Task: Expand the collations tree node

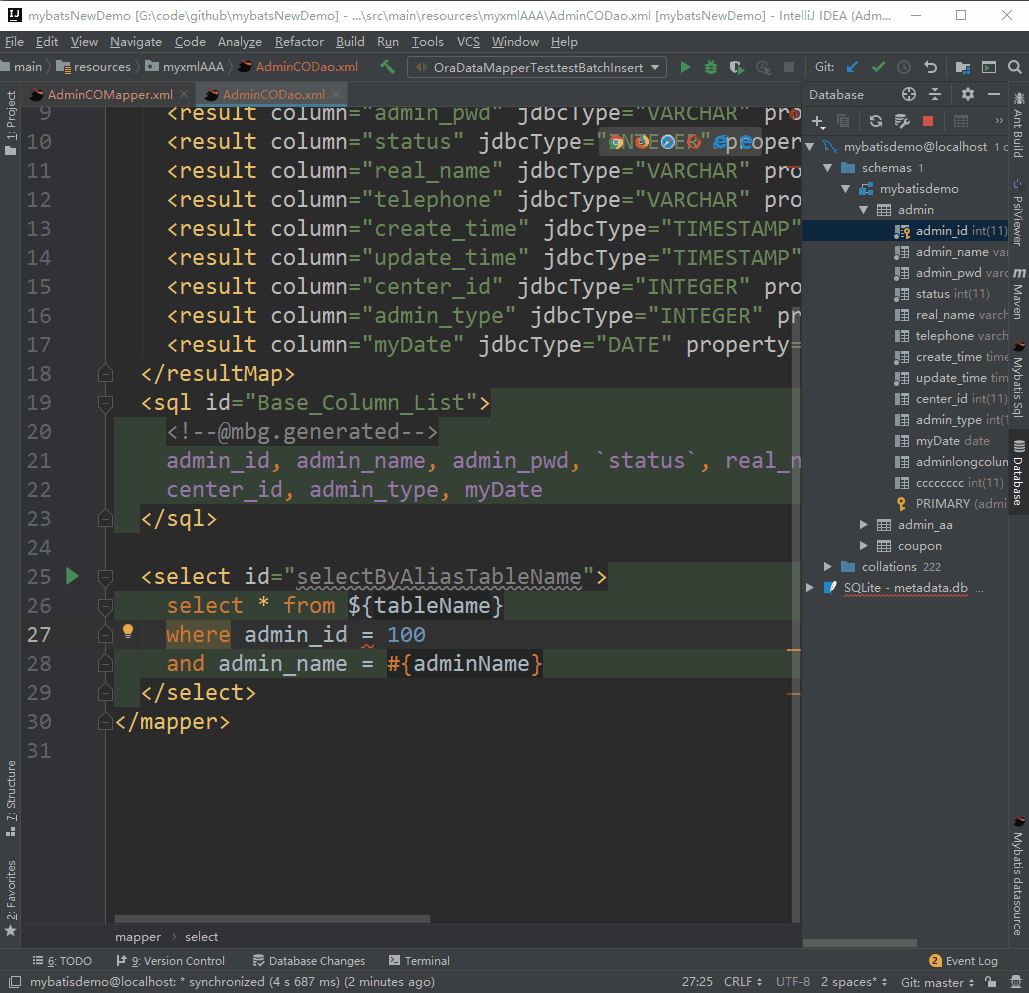Action: click(x=827, y=567)
